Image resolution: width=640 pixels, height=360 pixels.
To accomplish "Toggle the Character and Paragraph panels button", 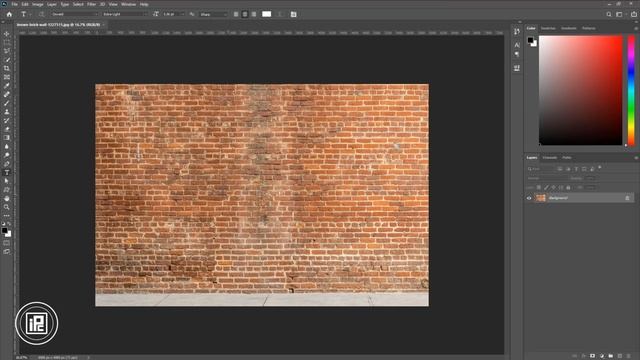I will (x=293, y=14).
